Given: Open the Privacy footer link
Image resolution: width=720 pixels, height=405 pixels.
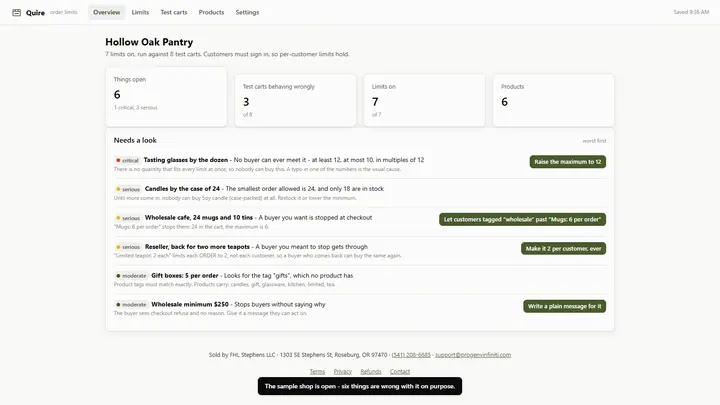Looking at the screenshot, I should point(343,371).
